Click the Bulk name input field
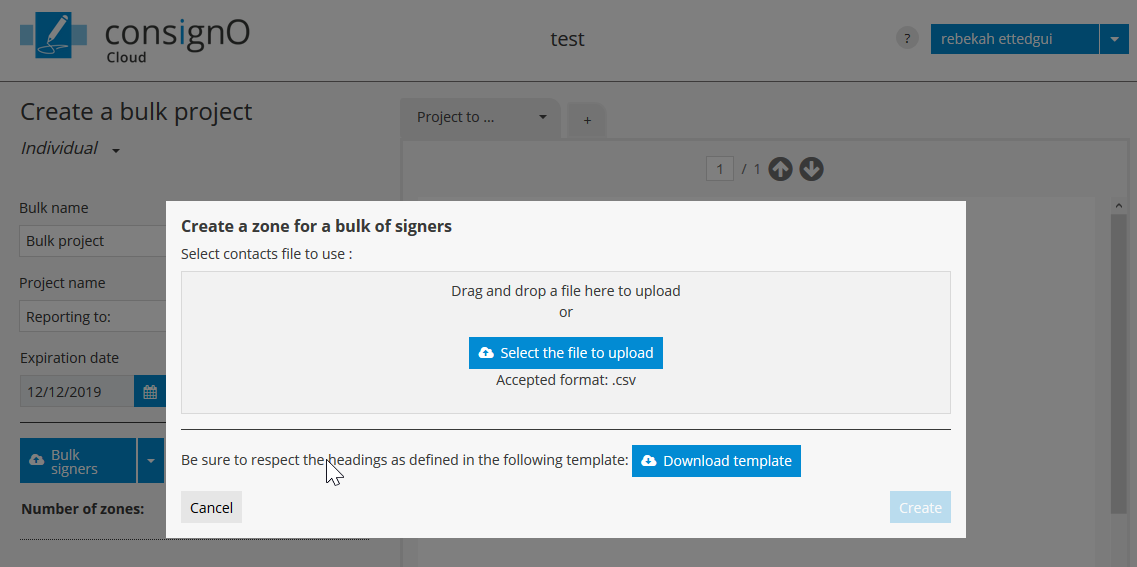Screen dimensions: 1137x567 click(93, 241)
